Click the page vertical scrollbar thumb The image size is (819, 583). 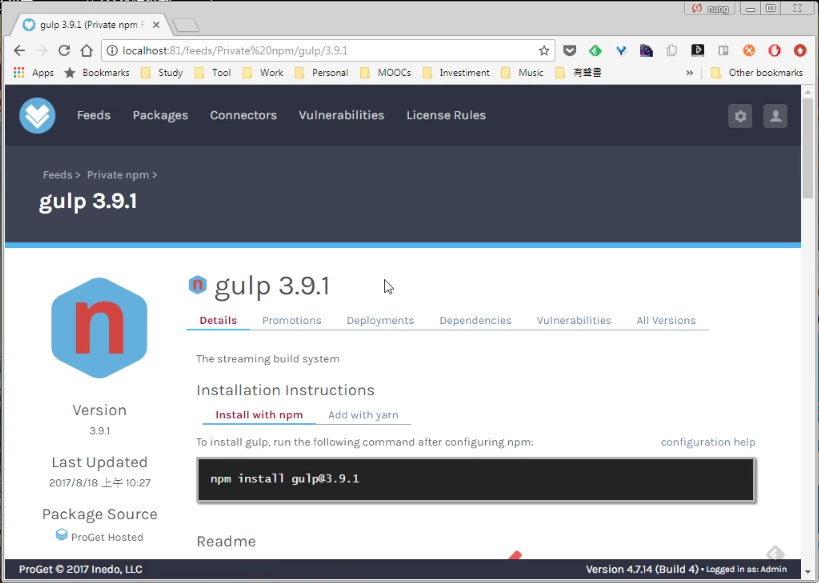[808, 148]
